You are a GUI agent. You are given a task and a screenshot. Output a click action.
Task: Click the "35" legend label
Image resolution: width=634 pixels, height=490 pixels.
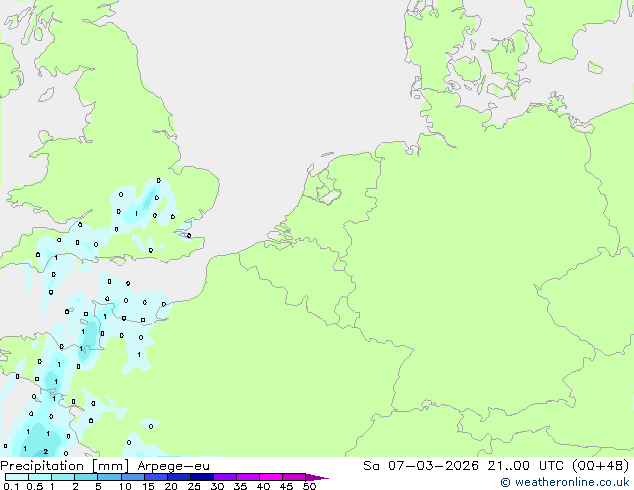[240, 486]
